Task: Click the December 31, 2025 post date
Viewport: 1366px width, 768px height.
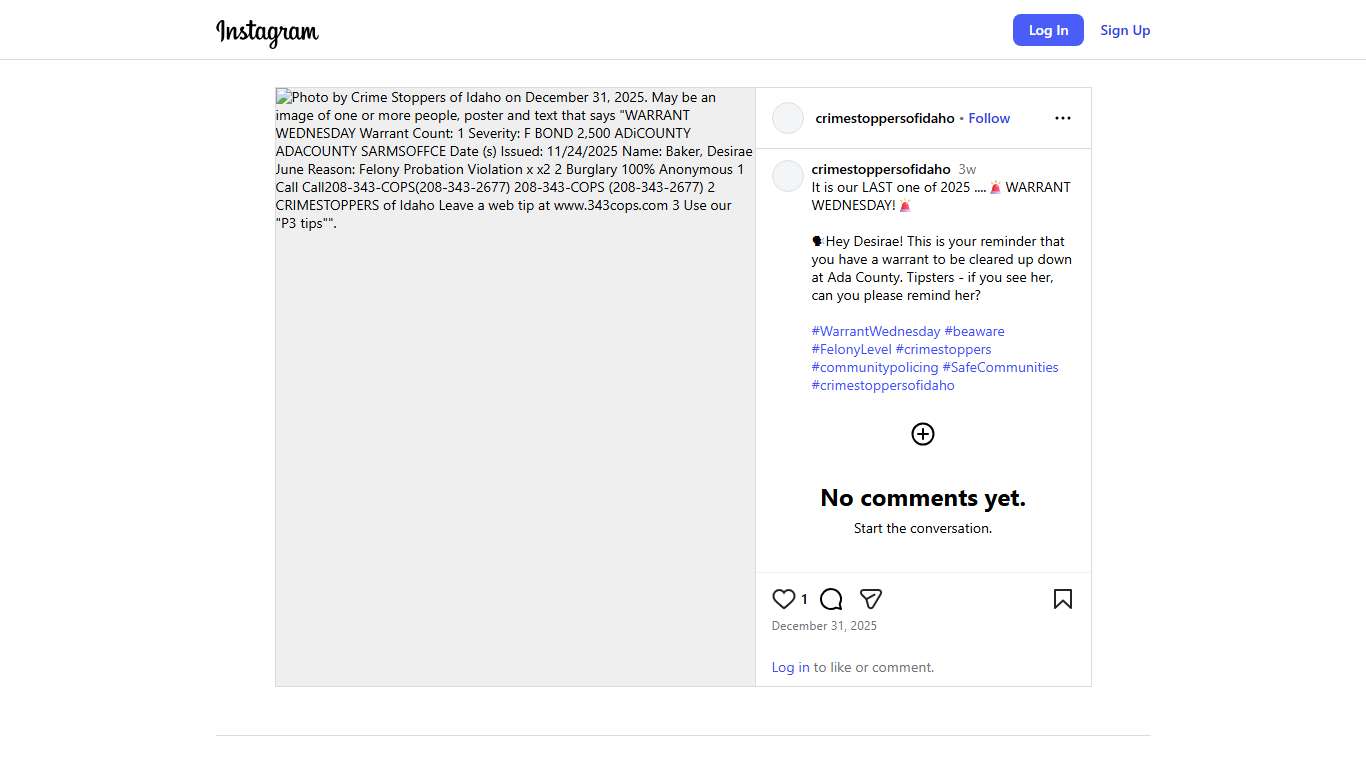Action: [x=824, y=626]
